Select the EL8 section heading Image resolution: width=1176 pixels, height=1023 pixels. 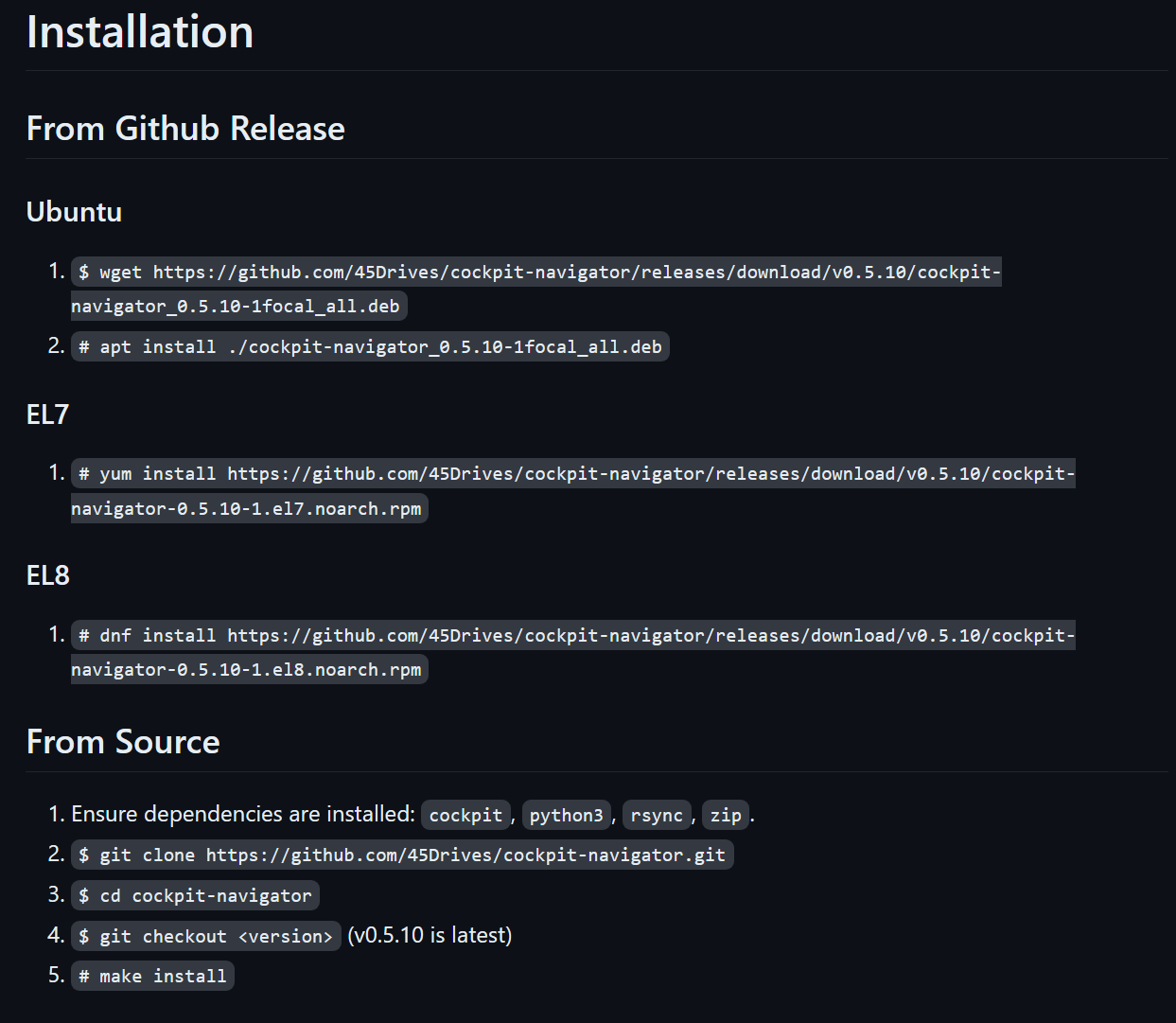click(x=48, y=575)
